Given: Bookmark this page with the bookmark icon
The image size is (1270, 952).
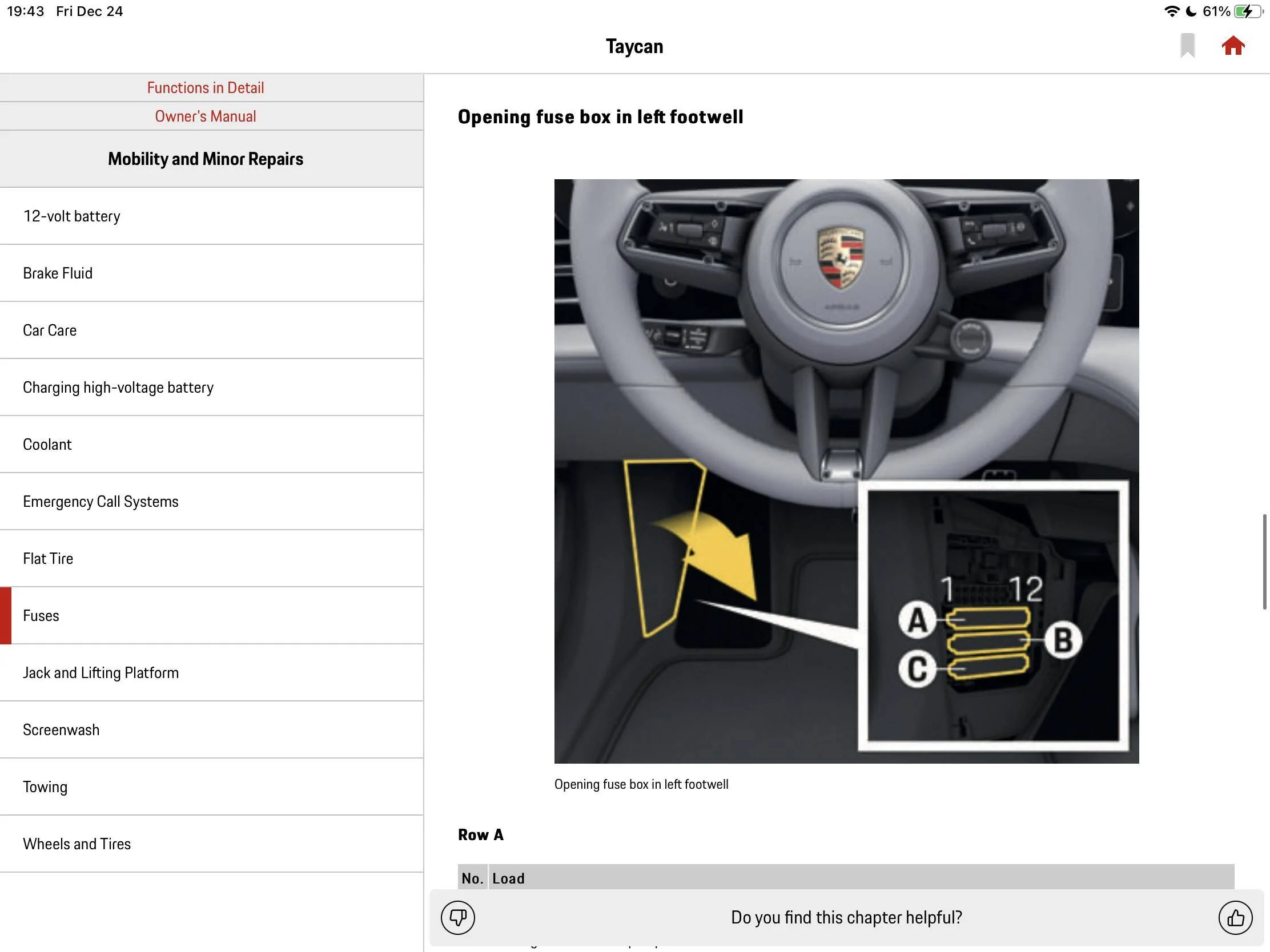Looking at the screenshot, I should click(1187, 46).
